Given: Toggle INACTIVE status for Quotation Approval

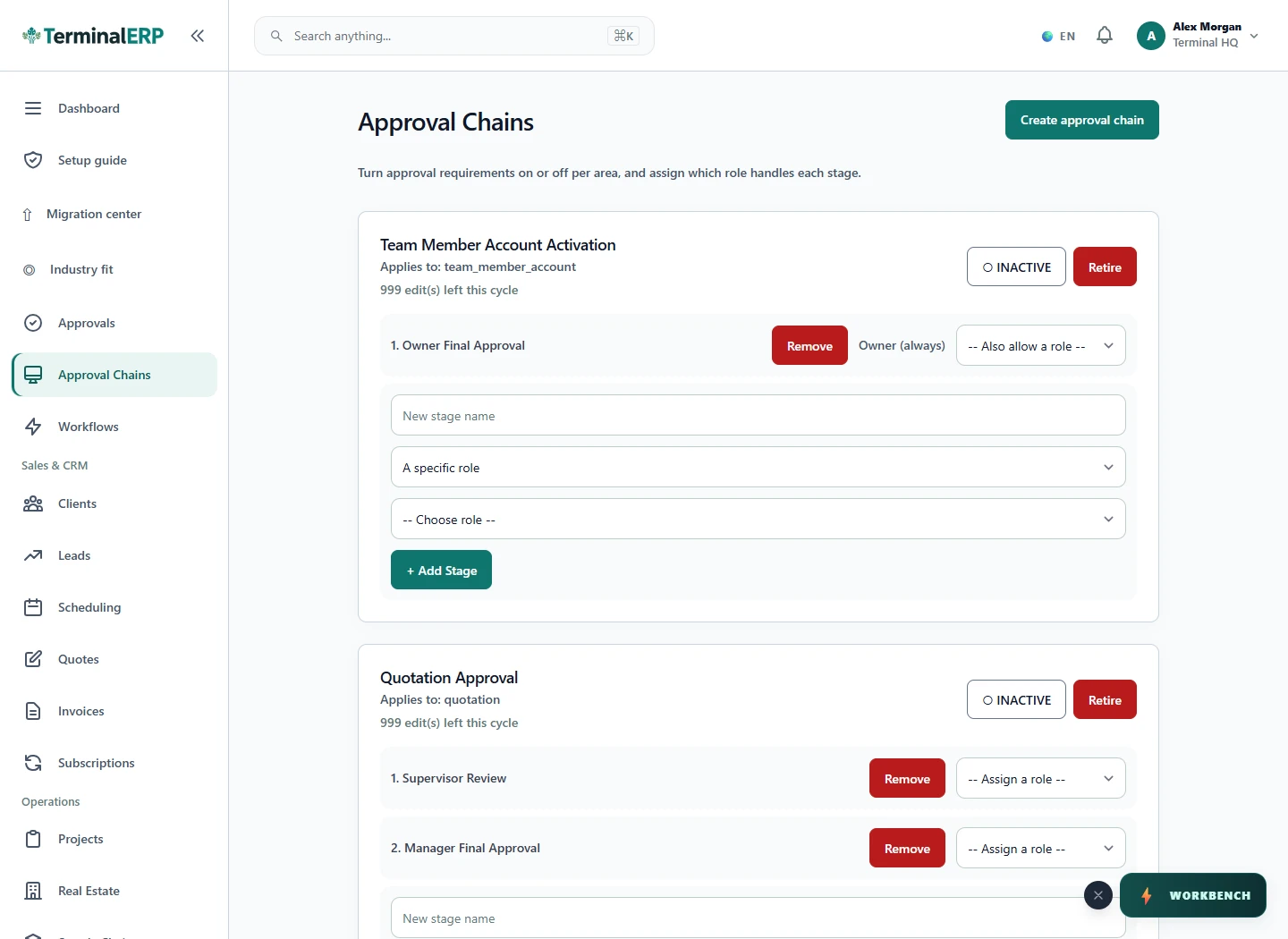Looking at the screenshot, I should point(1016,699).
